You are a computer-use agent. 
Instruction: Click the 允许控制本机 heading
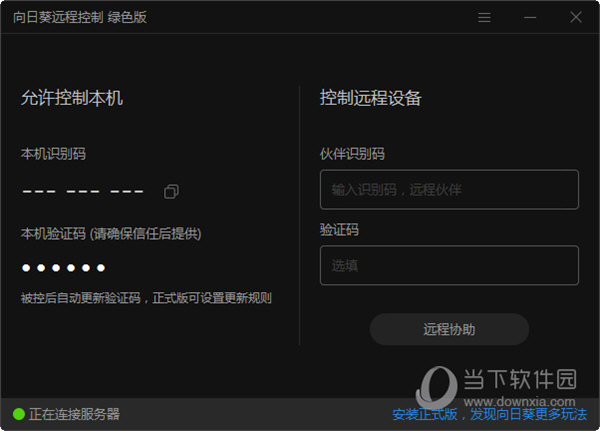(x=72, y=98)
